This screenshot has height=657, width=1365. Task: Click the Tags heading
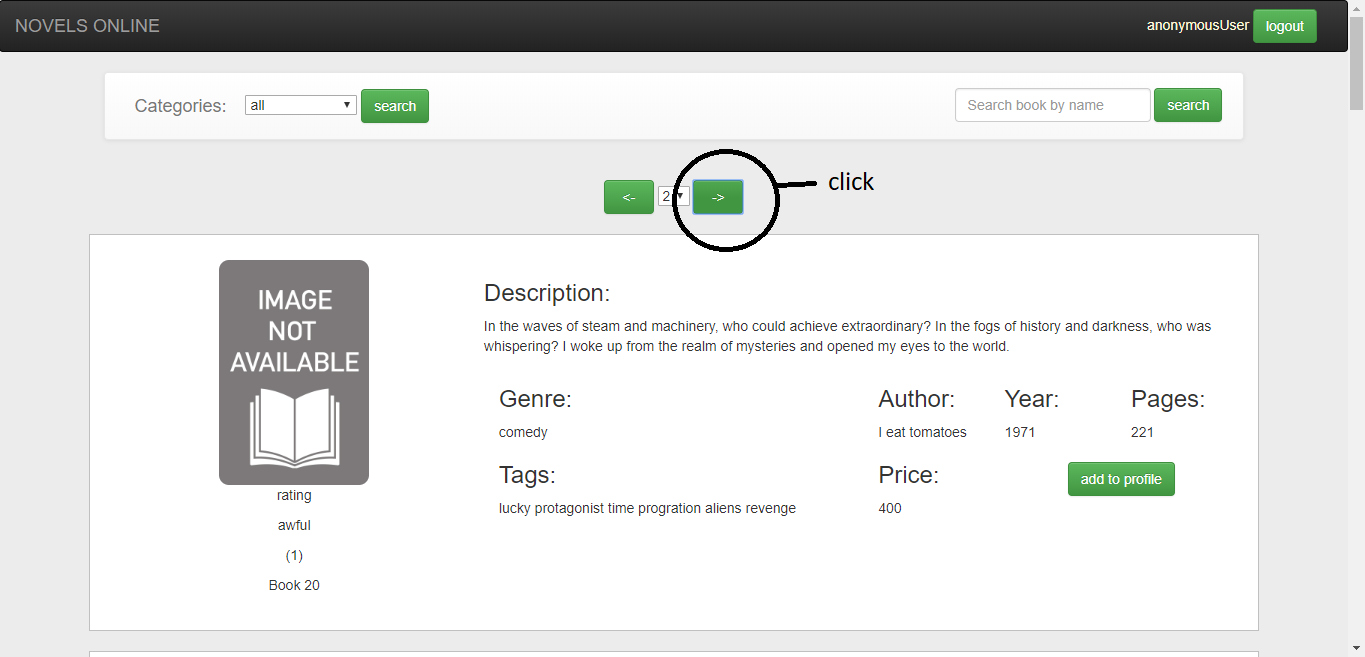point(527,475)
